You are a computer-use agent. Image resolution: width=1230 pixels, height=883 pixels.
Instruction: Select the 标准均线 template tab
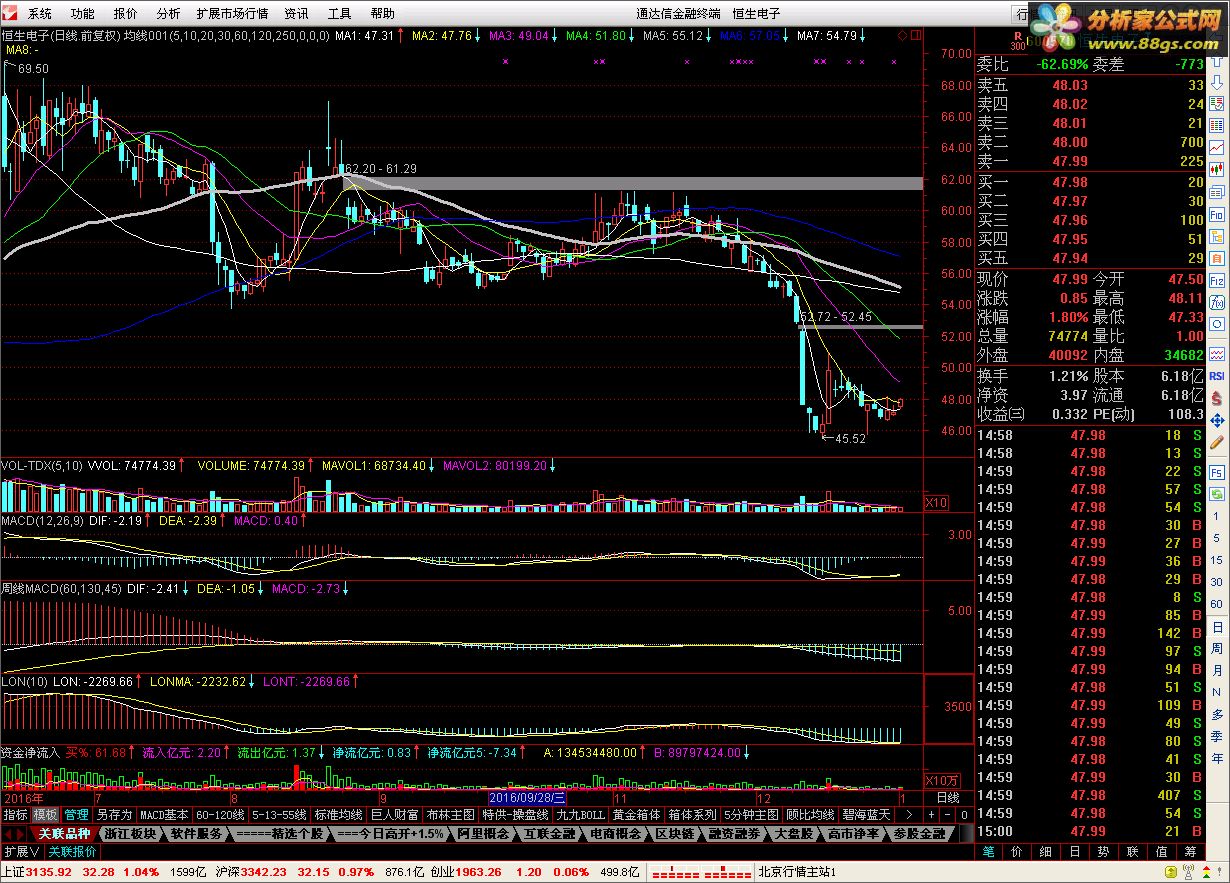coord(339,814)
